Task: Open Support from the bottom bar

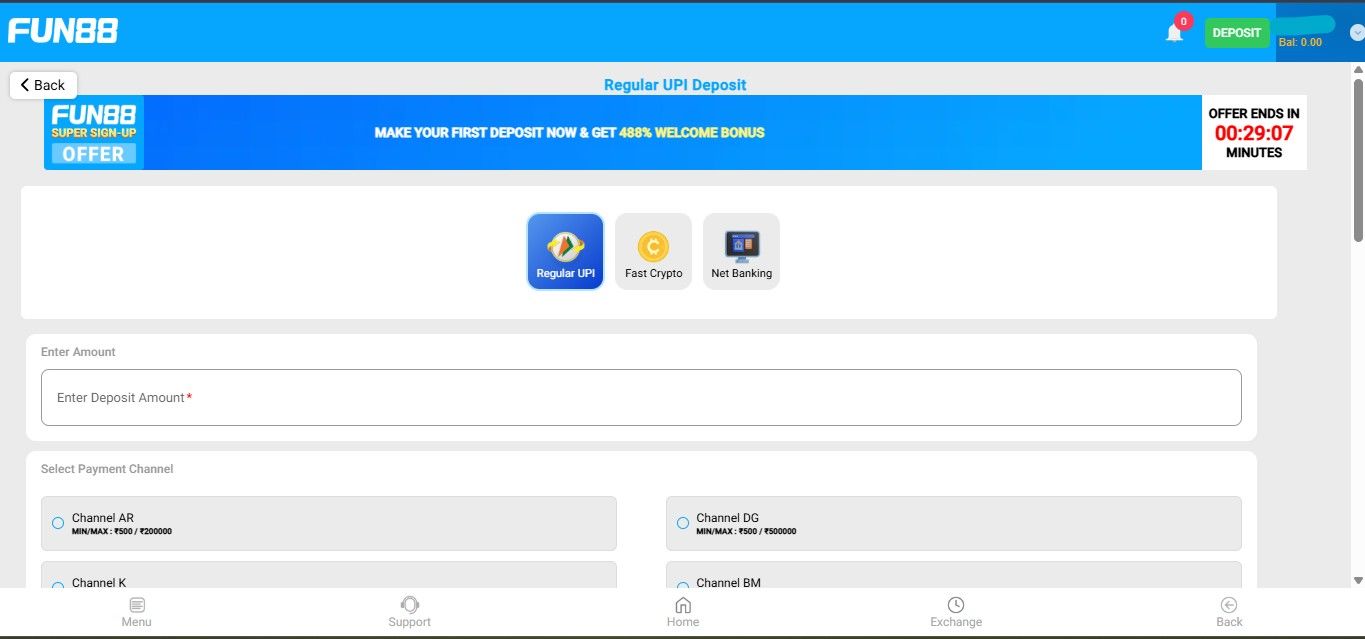Action: [409, 611]
